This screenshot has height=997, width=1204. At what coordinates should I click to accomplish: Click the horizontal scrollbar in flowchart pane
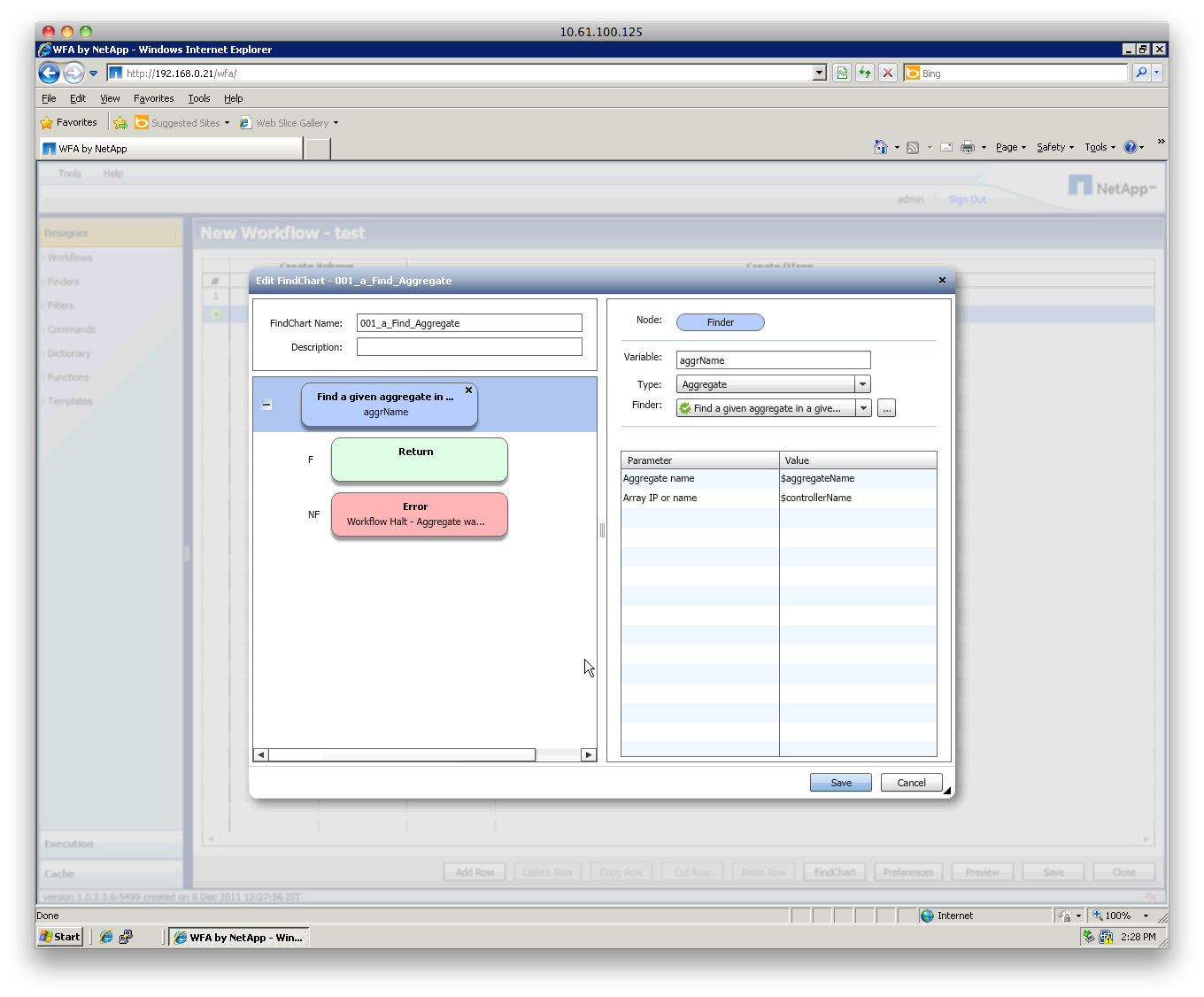[402, 755]
